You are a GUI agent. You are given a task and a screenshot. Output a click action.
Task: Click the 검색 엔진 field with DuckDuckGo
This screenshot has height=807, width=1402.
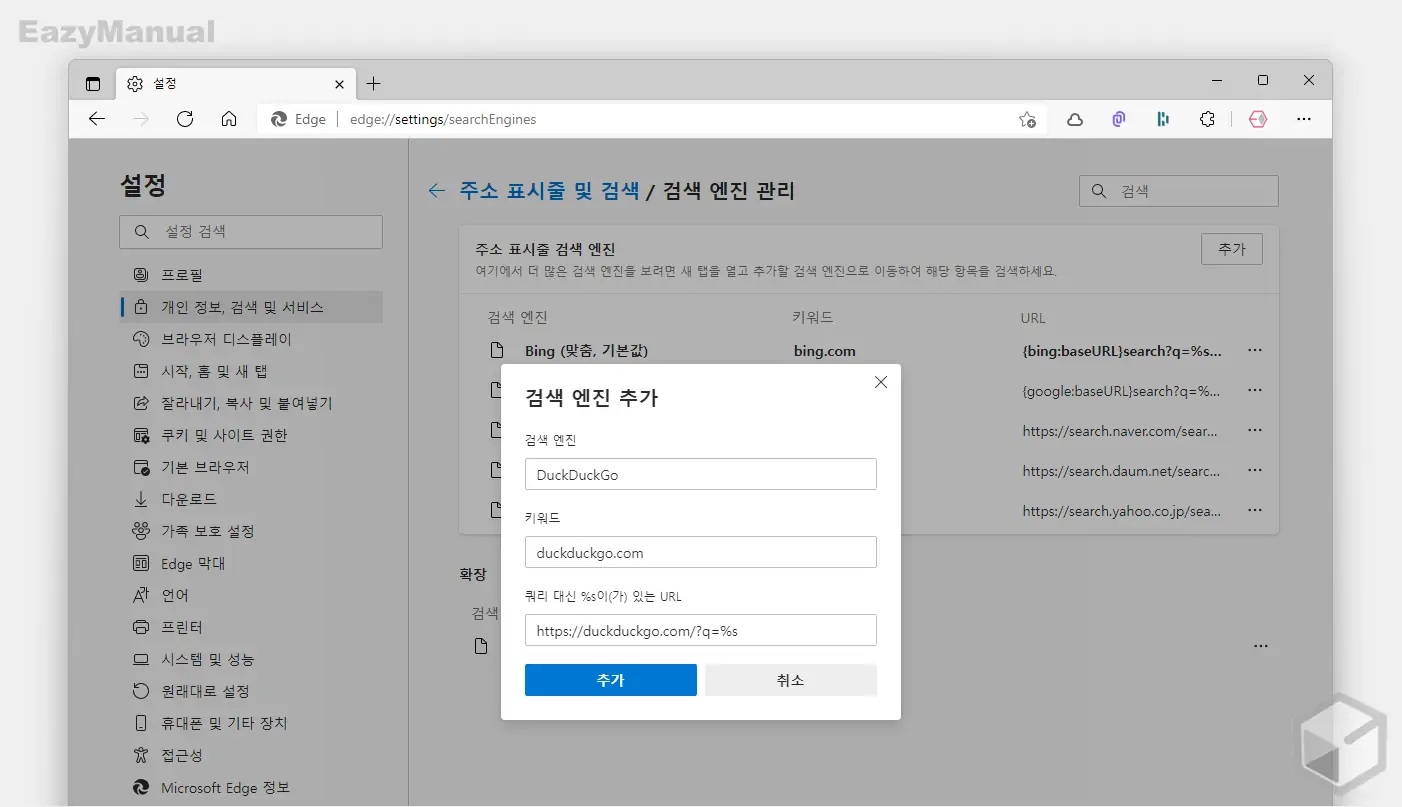[701, 474]
